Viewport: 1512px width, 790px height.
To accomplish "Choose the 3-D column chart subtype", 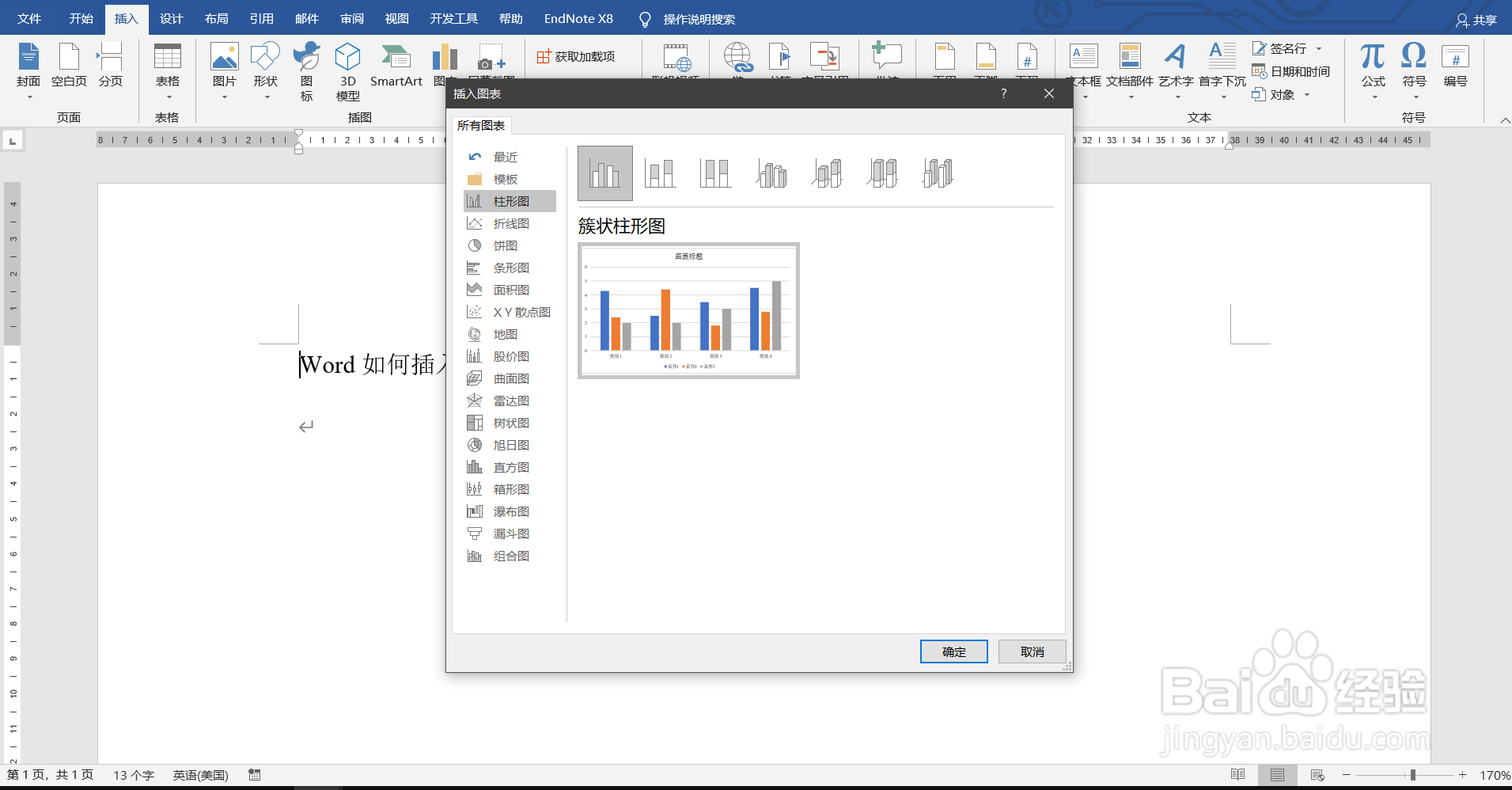I will [x=938, y=173].
